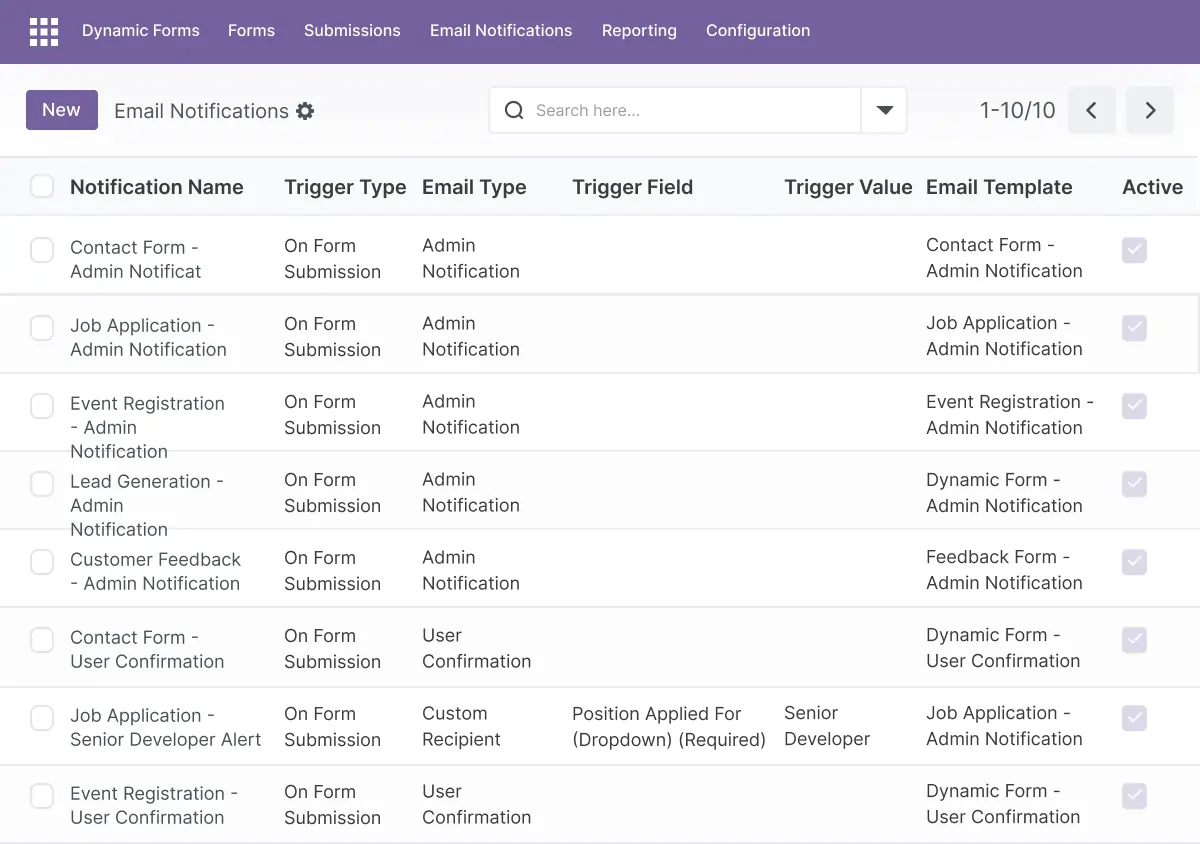The width and height of the screenshot is (1200, 844).
Task: Select the Job Application - Admin Notification row checkbox
Action: point(42,328)
